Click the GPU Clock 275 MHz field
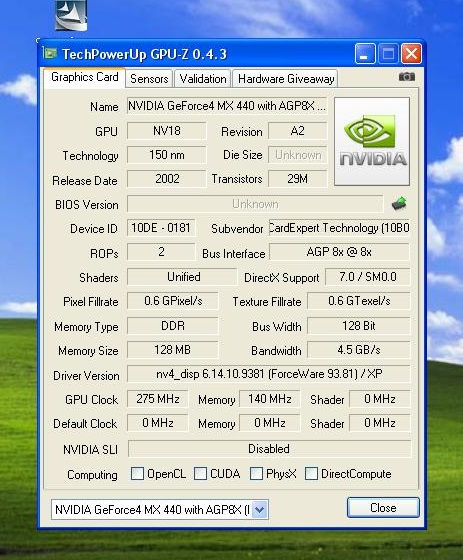 (158, 399)
